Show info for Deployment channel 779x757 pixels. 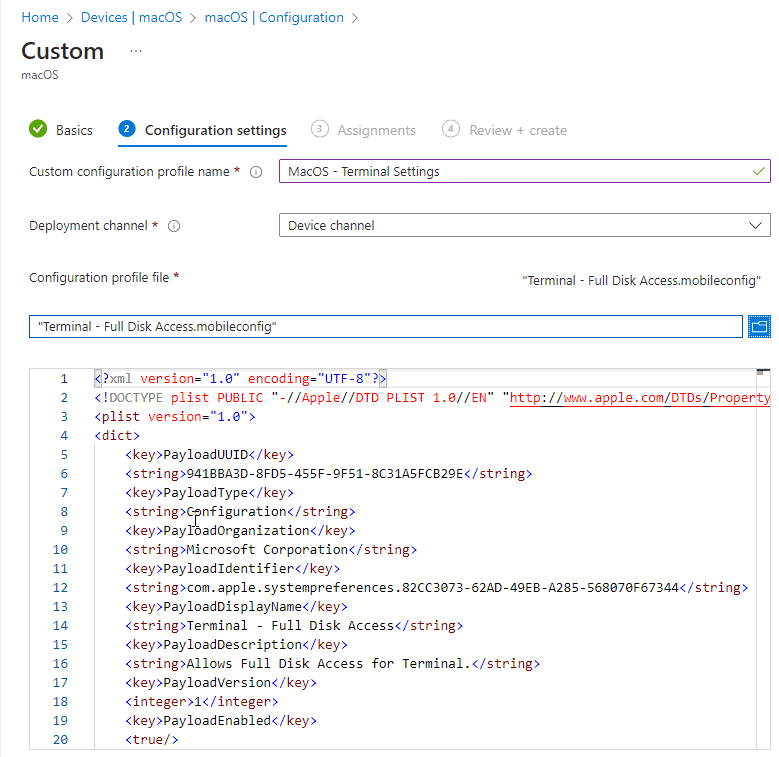click(x=174, y=226)
